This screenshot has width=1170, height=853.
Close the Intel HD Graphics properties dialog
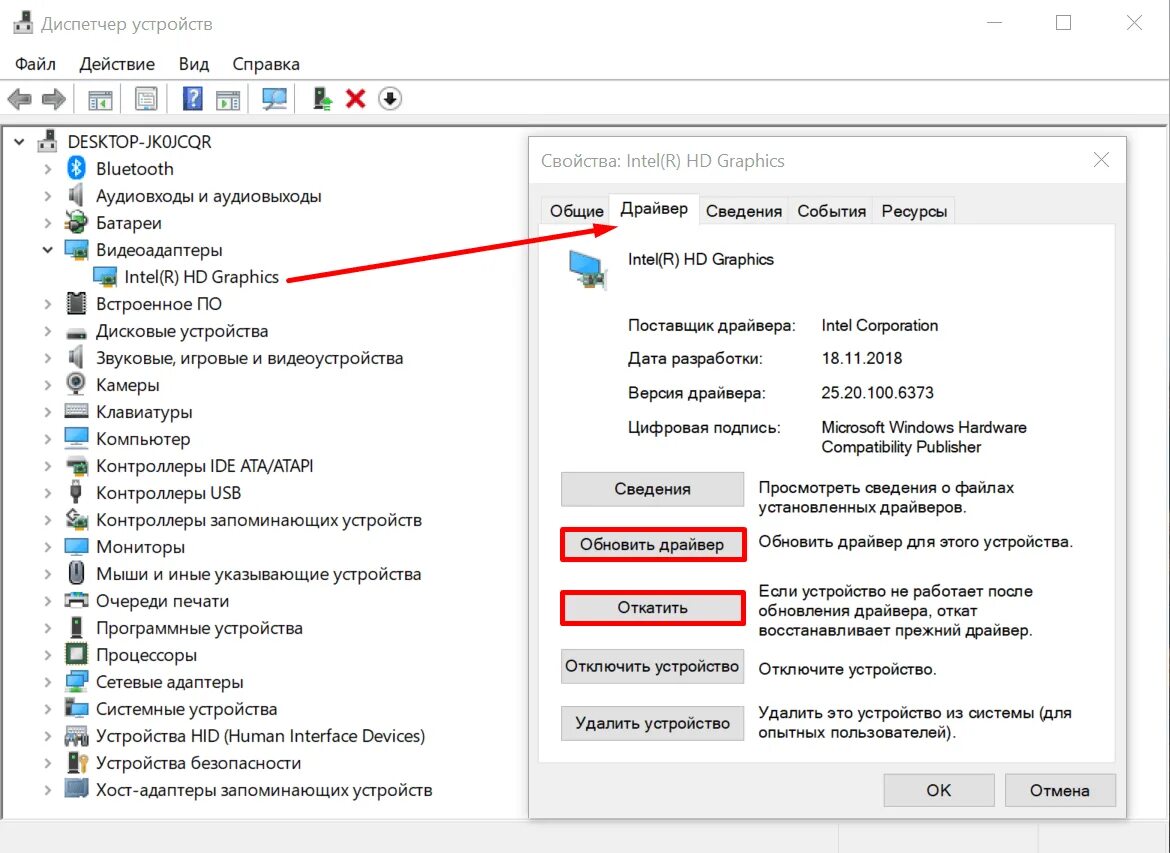click(x=1101, y=160)
